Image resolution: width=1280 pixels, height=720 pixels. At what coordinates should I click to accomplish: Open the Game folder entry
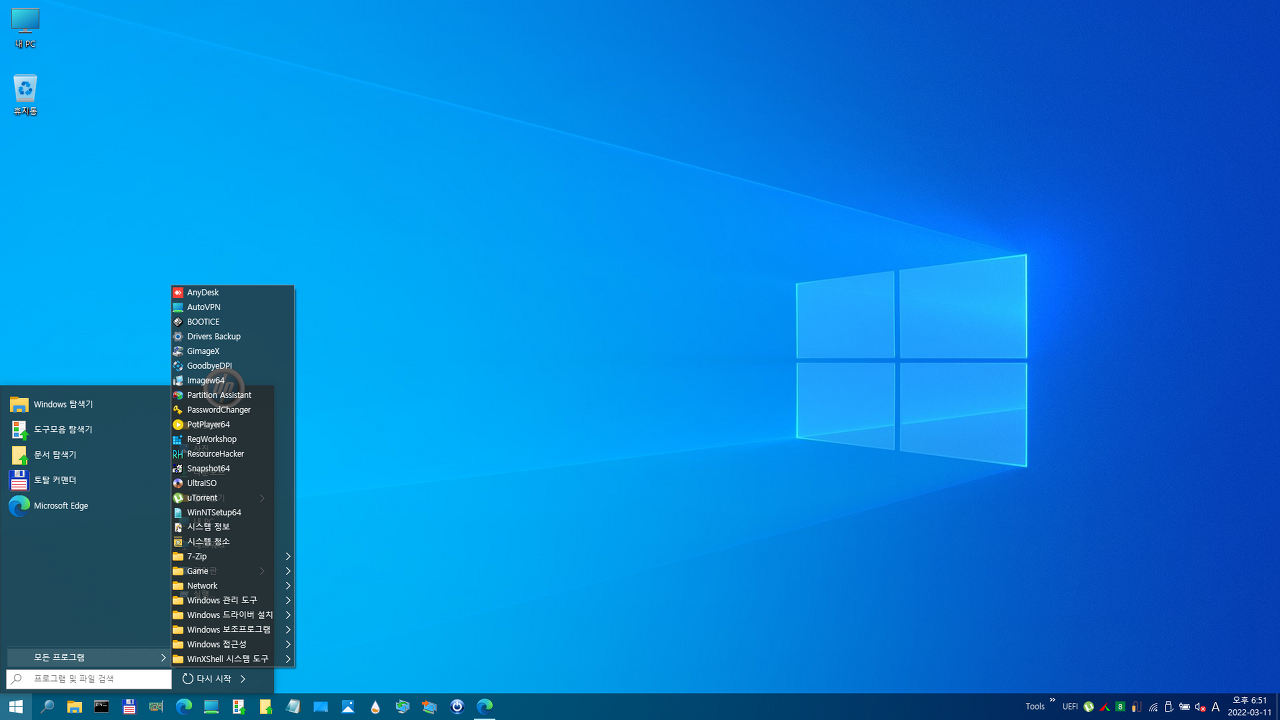pos(233,571)
